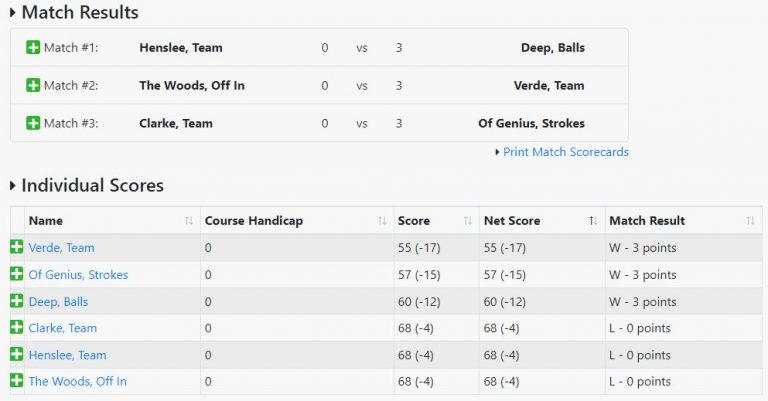
Task: Open Print Match Scorecards link
Action: 565,152
